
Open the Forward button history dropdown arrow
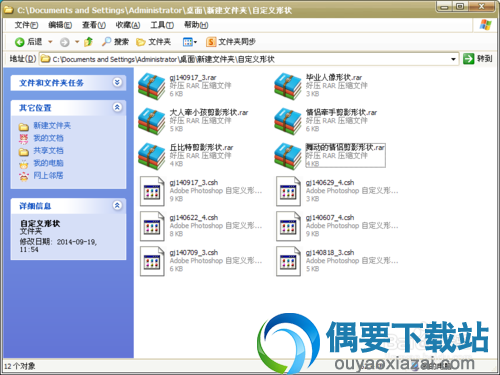pyautogui.click(x=77, y=42)
